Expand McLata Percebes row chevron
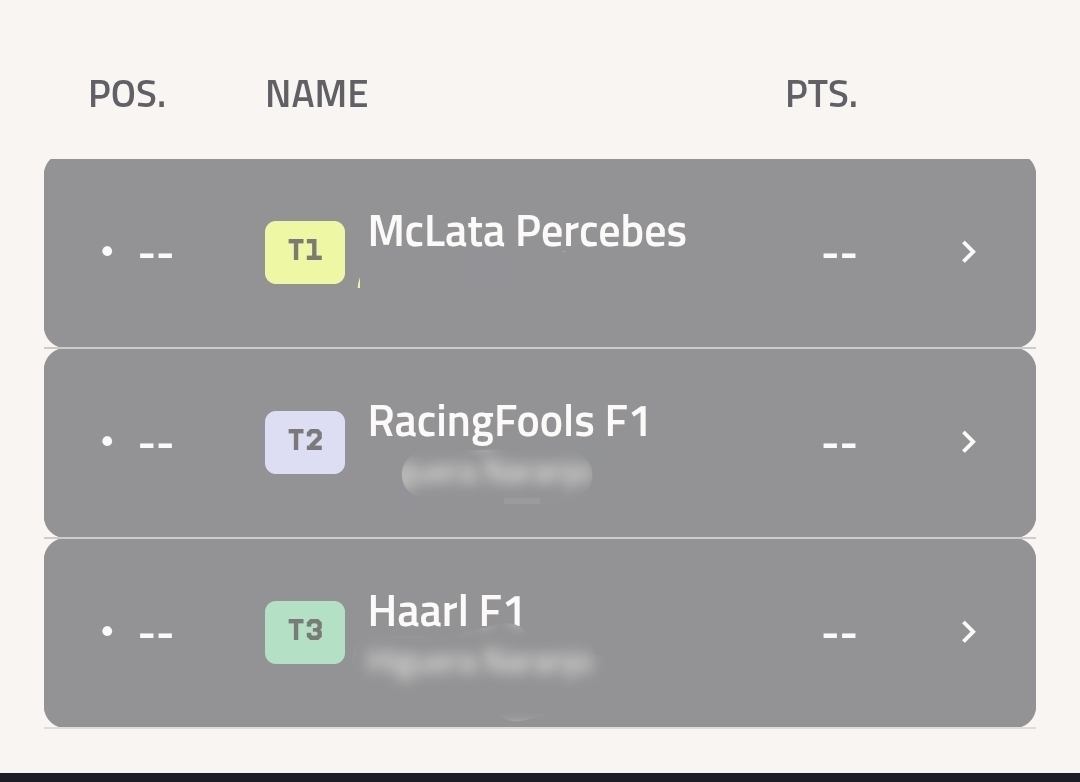 pos(968,252)
